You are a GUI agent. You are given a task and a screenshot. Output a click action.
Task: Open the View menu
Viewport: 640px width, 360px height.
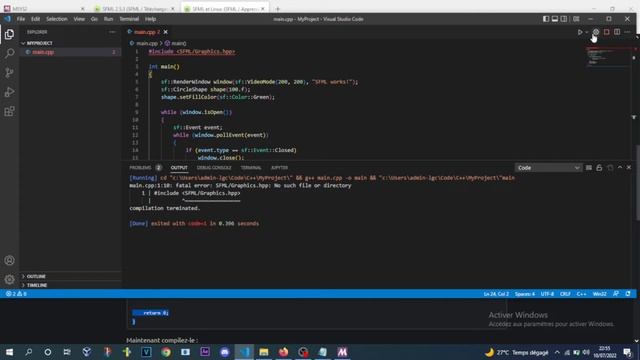(79, 19)
